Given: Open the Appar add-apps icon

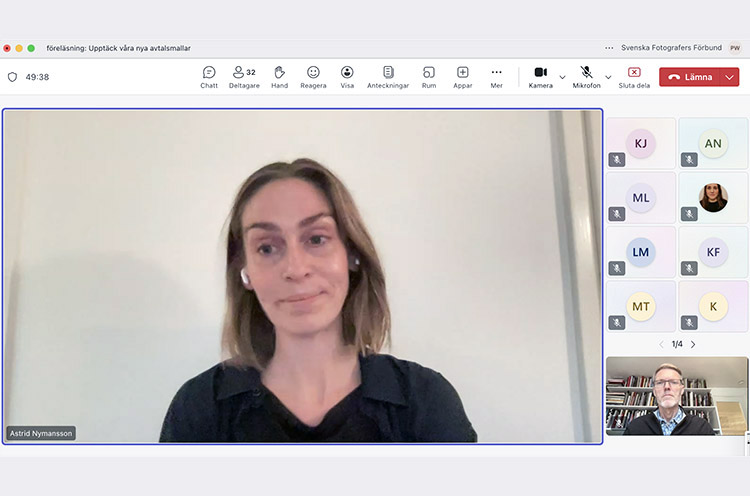Looking at the screenshot, I should 463,77.
